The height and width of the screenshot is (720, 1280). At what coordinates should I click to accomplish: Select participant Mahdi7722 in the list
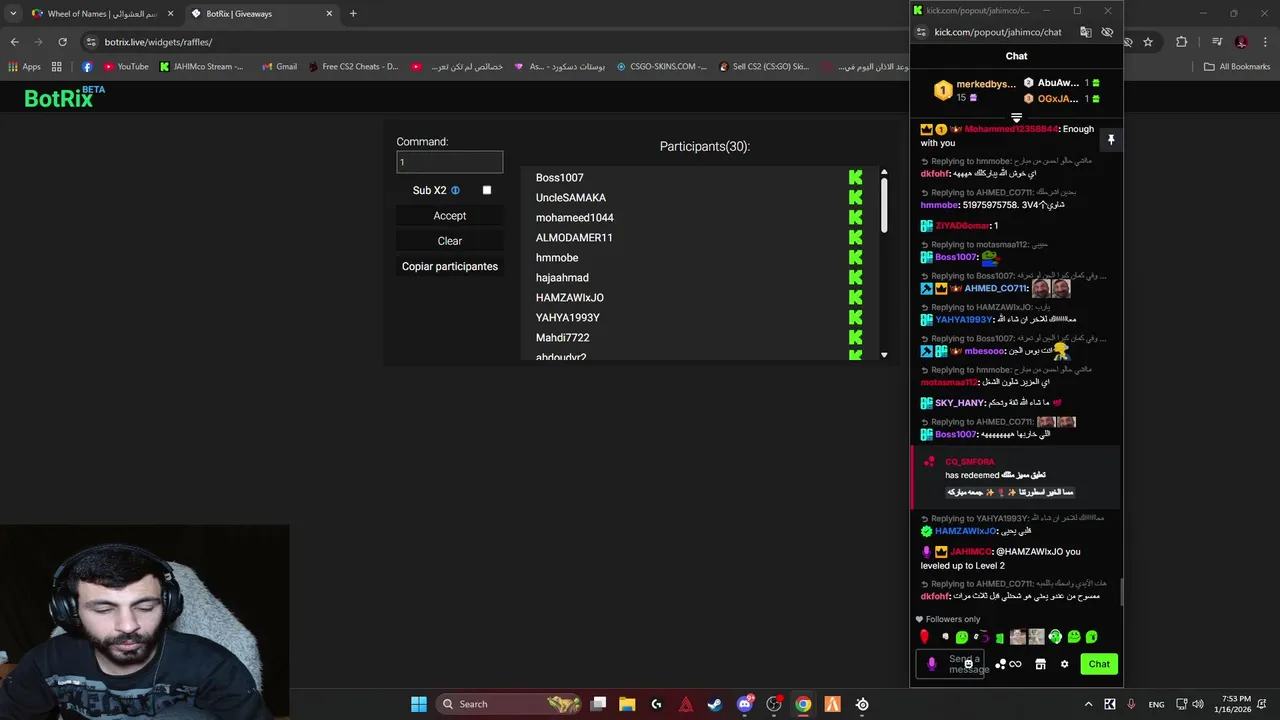pyautogui.click(x=562, y=338)
